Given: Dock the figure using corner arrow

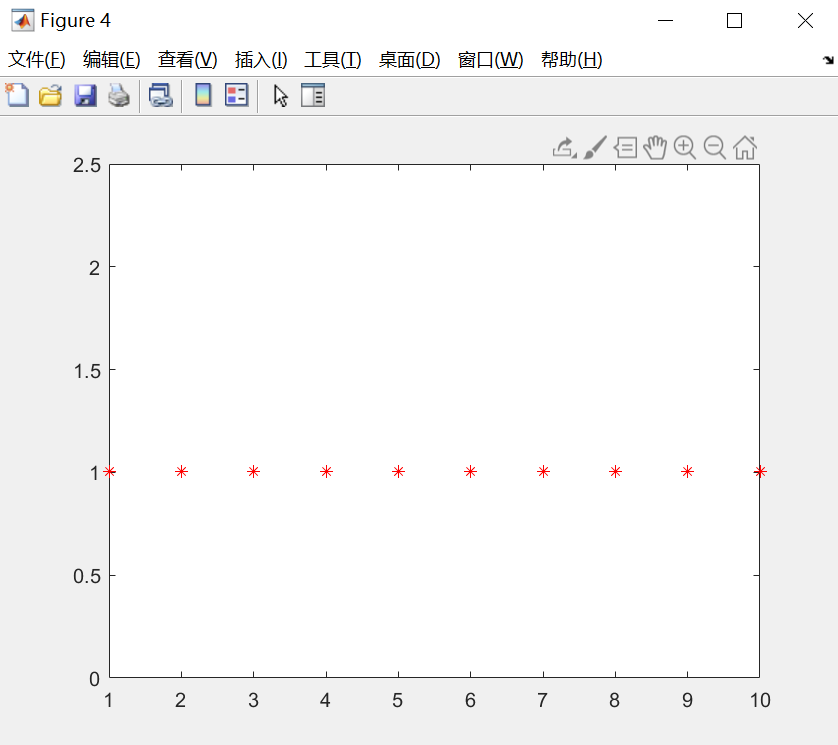Looking at the screenshot, I should coord(828,60).
